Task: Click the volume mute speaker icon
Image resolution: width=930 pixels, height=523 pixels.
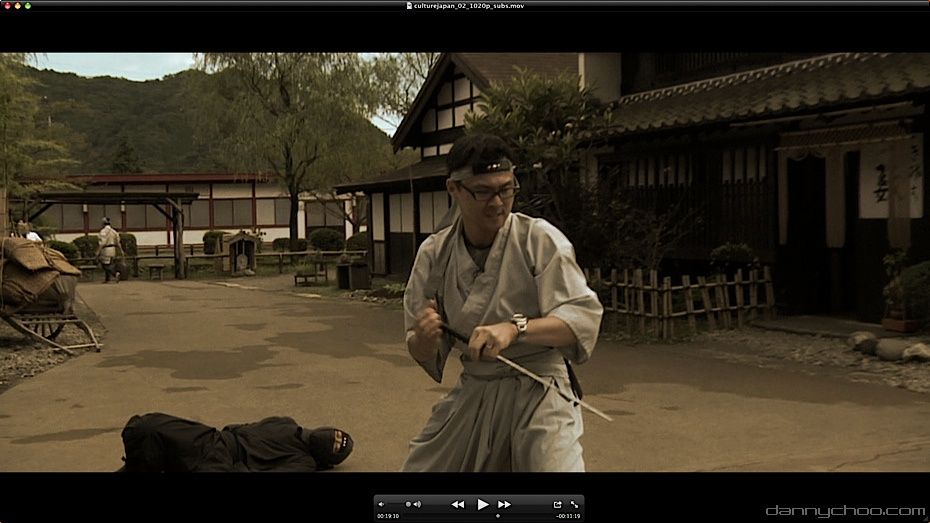Action: coord(381,504)
